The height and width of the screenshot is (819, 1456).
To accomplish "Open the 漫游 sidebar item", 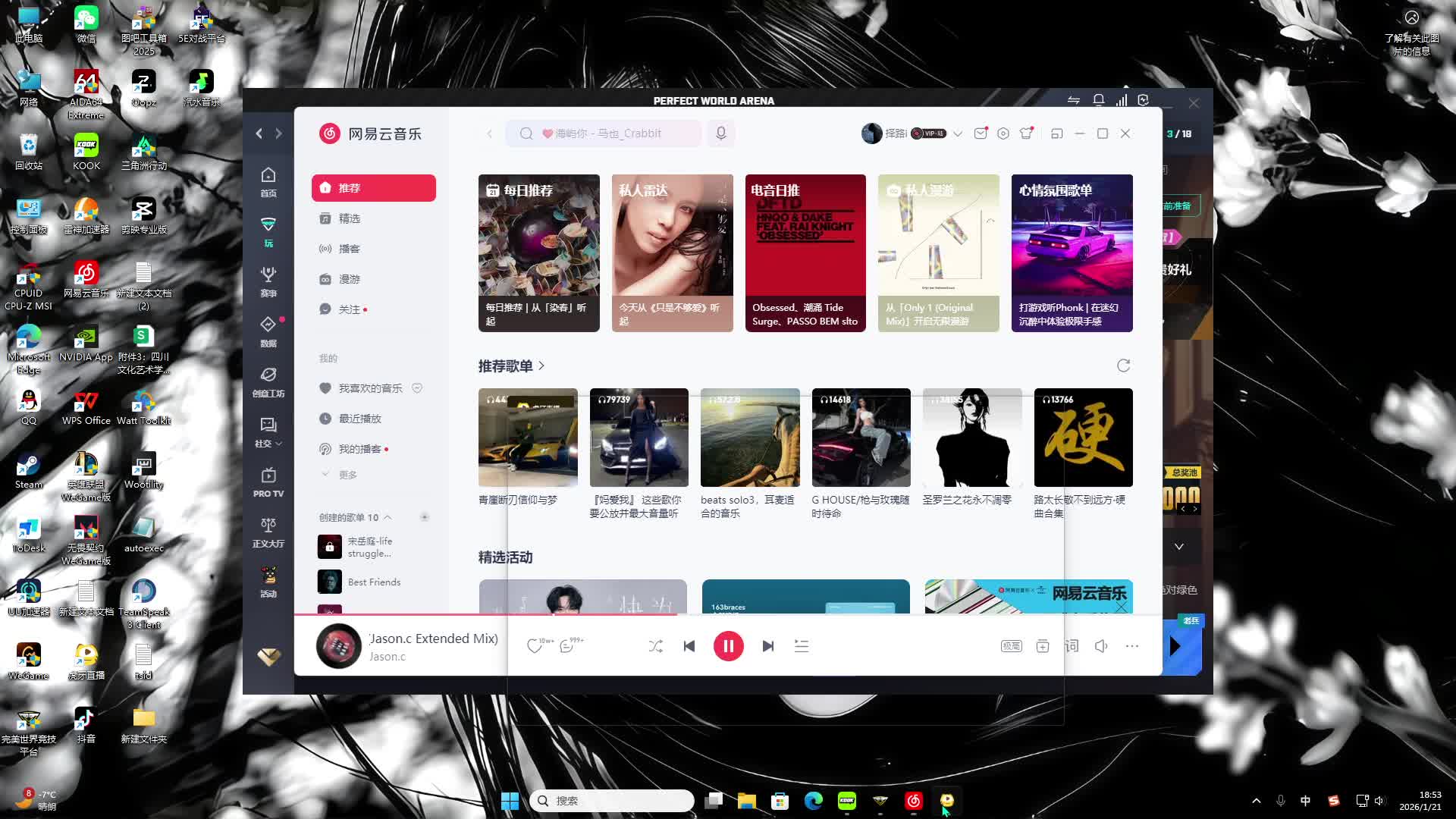I will click(x=349, y=279).
